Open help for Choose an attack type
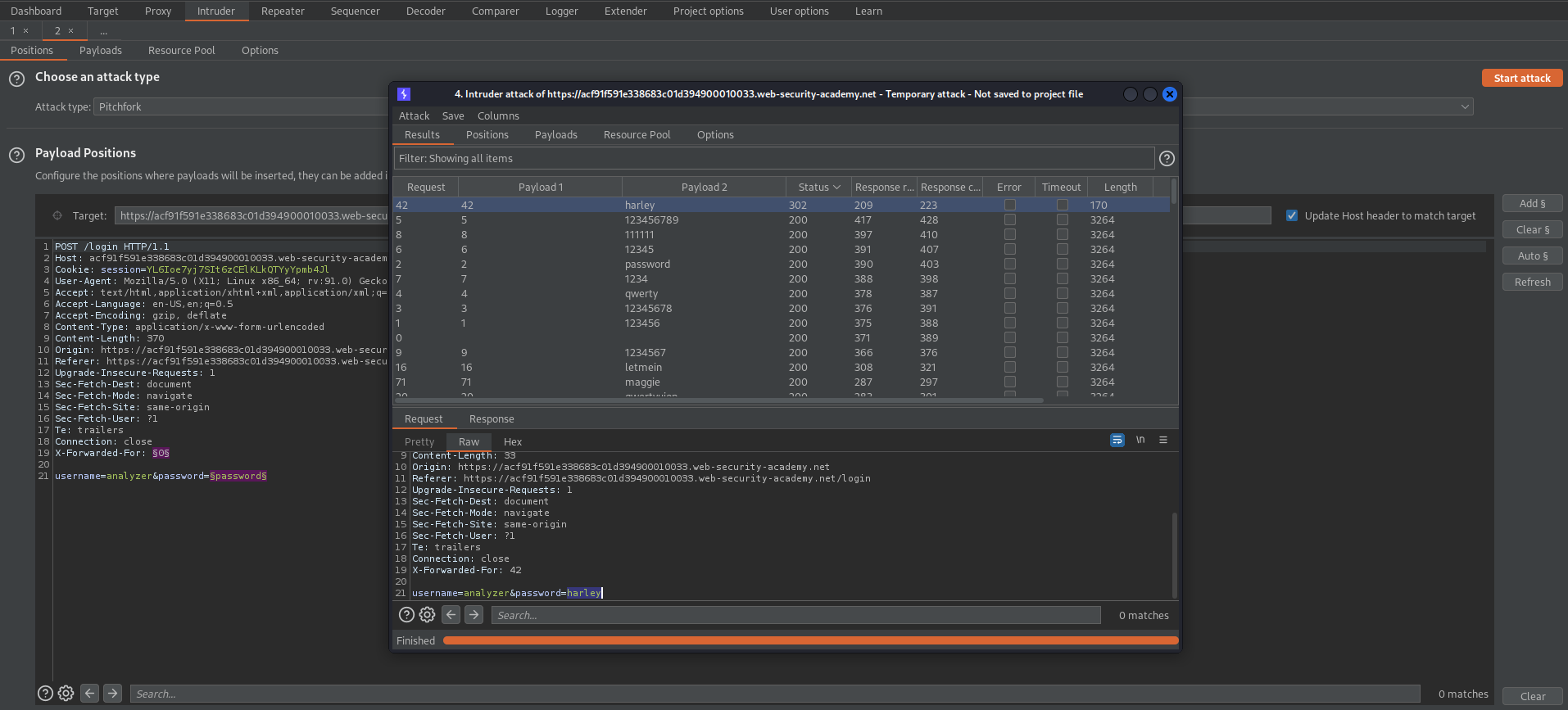 (x=16, y=79)
